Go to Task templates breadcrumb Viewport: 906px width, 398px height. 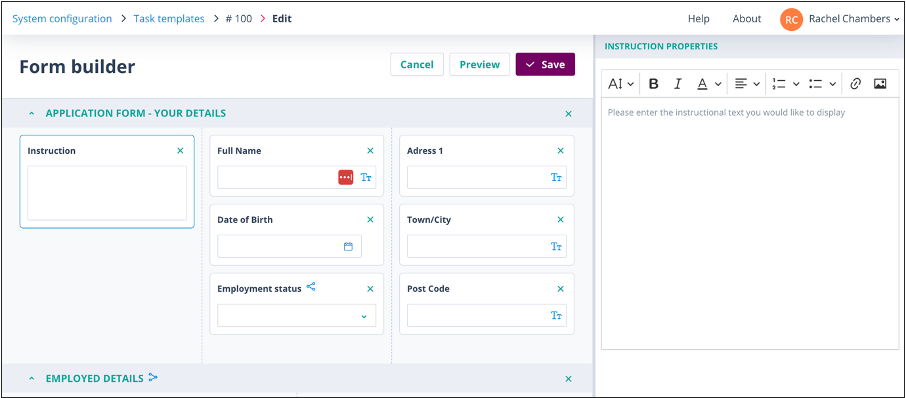tap(169, 18)
